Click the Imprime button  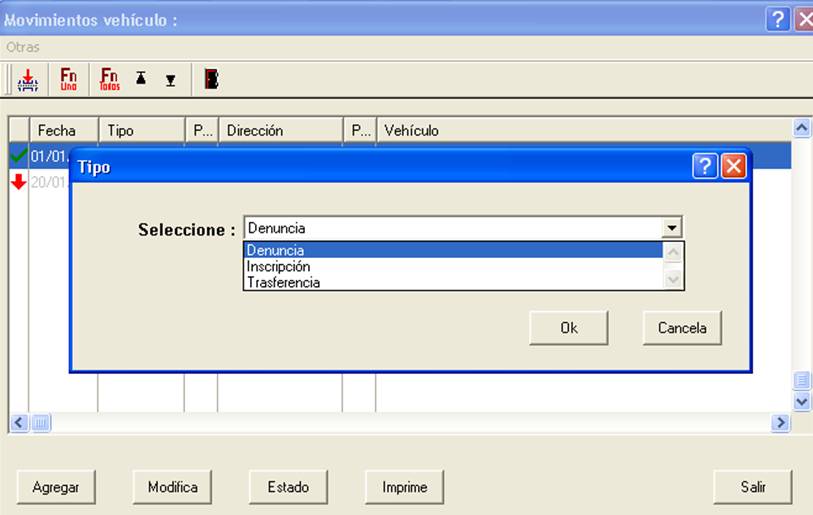pos(404,487)
